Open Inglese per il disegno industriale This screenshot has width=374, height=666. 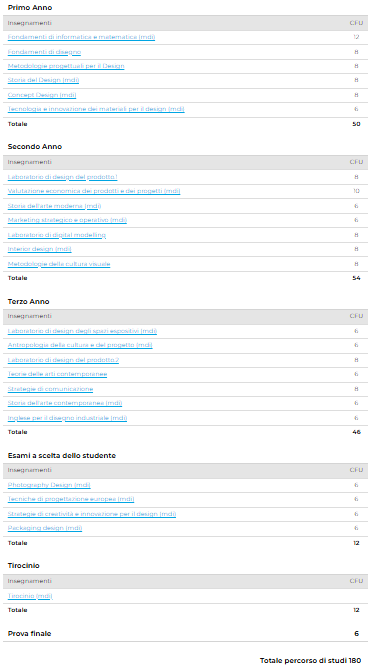[x=67, y=418]
